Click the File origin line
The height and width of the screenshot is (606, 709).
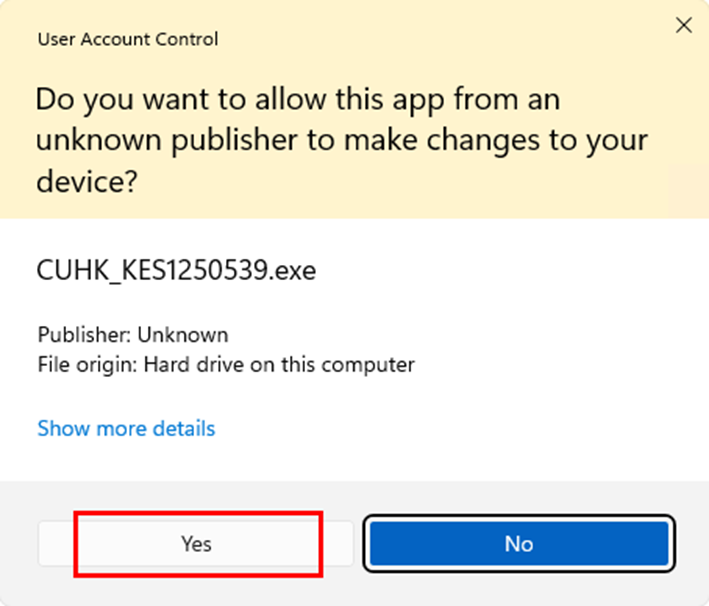pos(226,365)
